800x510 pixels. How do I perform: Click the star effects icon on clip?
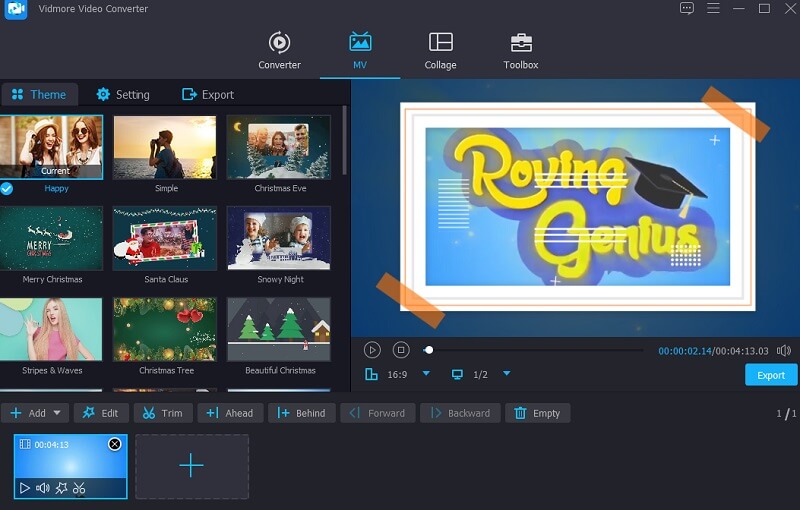pyautogui.click(x=61, y=488)
